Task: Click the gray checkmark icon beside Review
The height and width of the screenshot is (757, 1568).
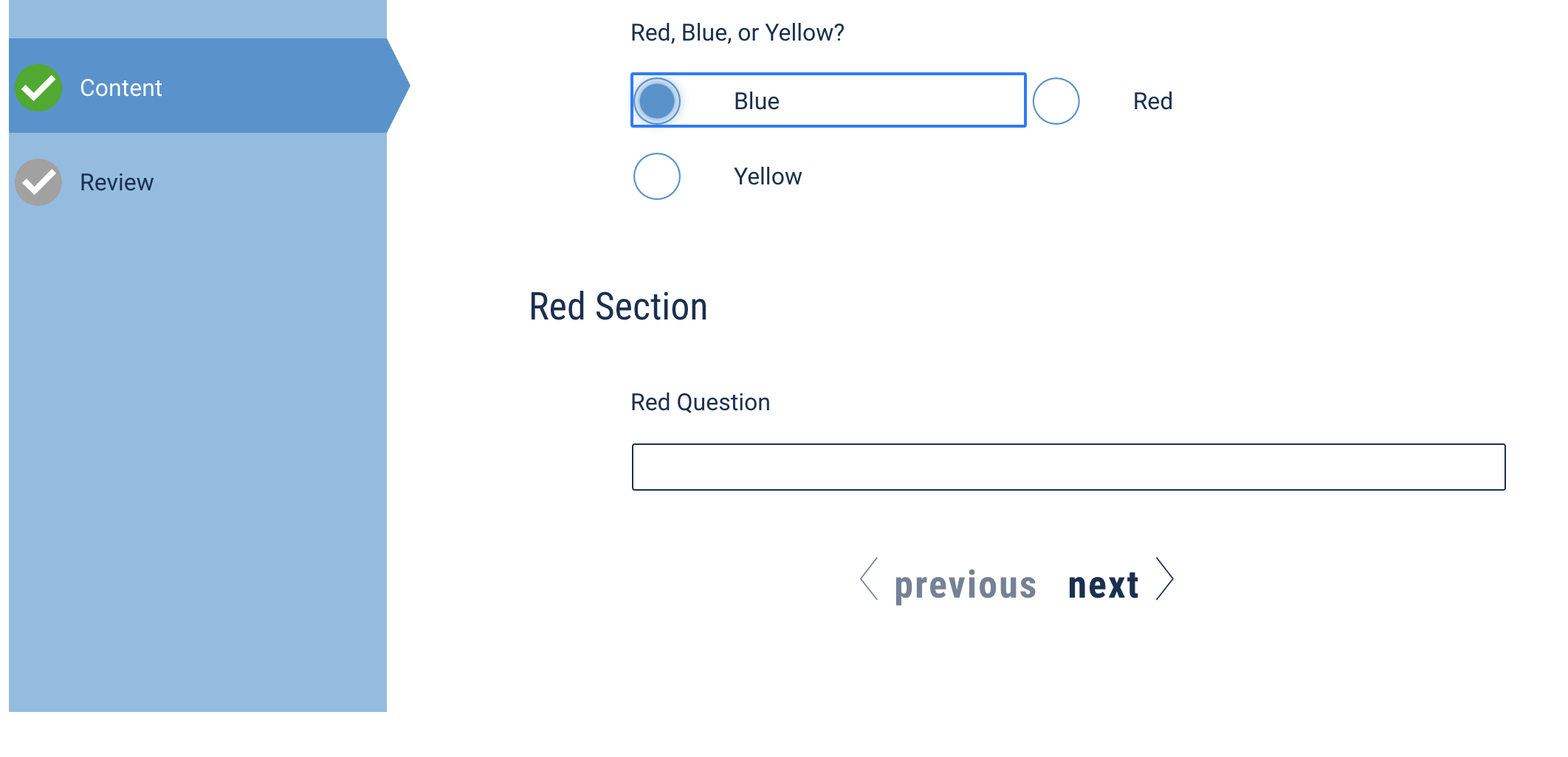Action: [x=38, y=182]
